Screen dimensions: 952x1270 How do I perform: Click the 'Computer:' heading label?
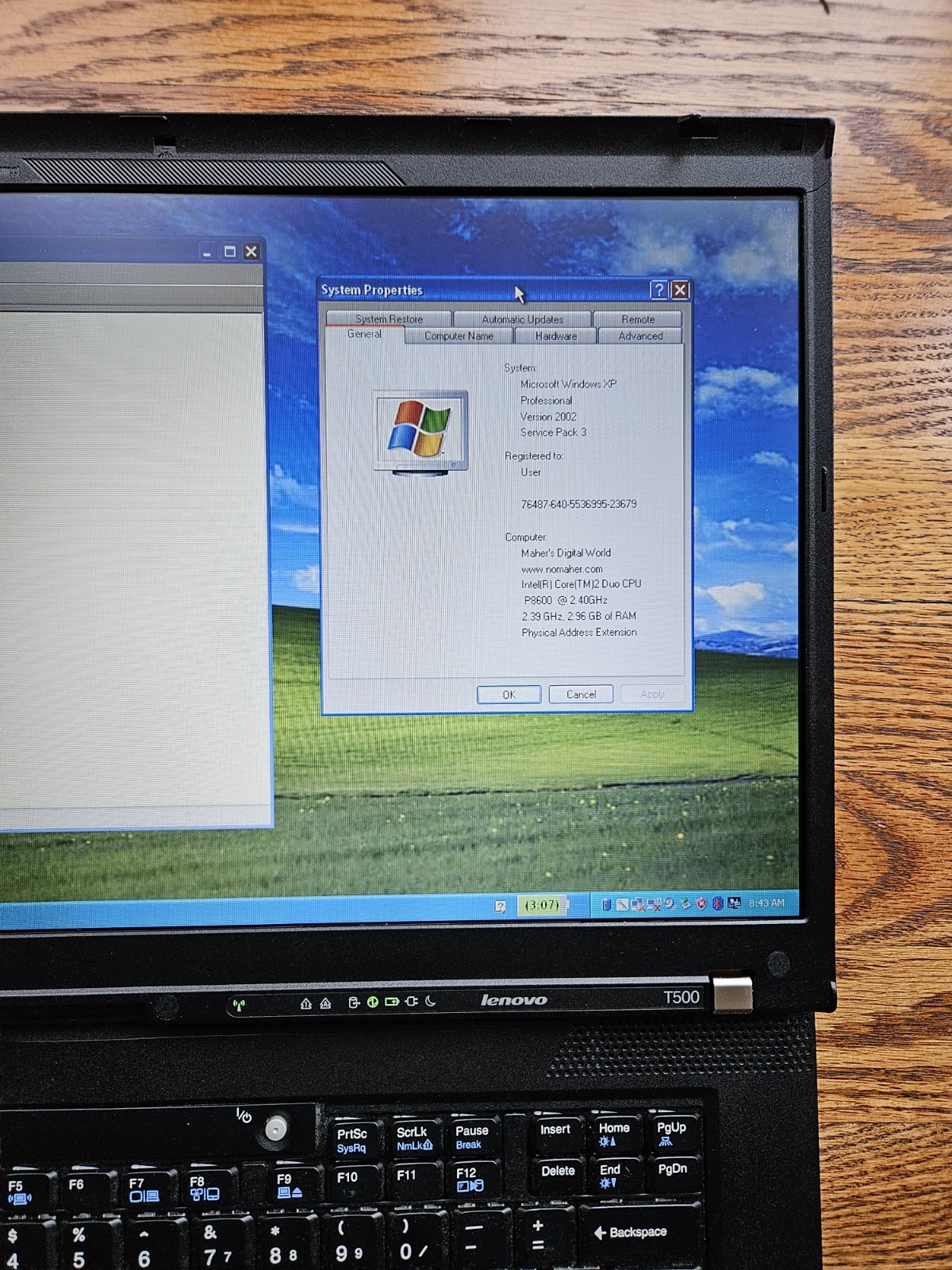[526, 537]
